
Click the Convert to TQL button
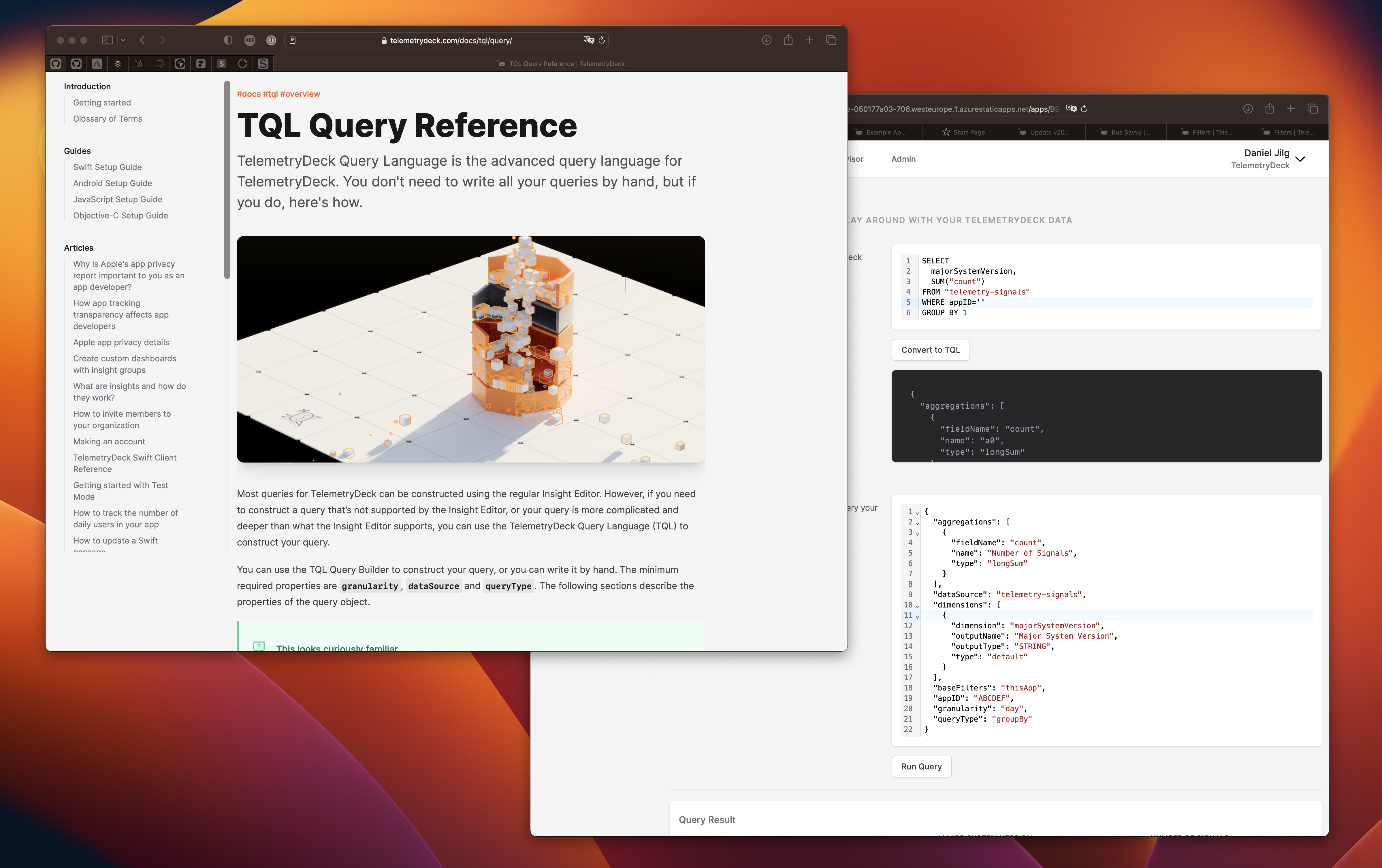tap(930, 350)
